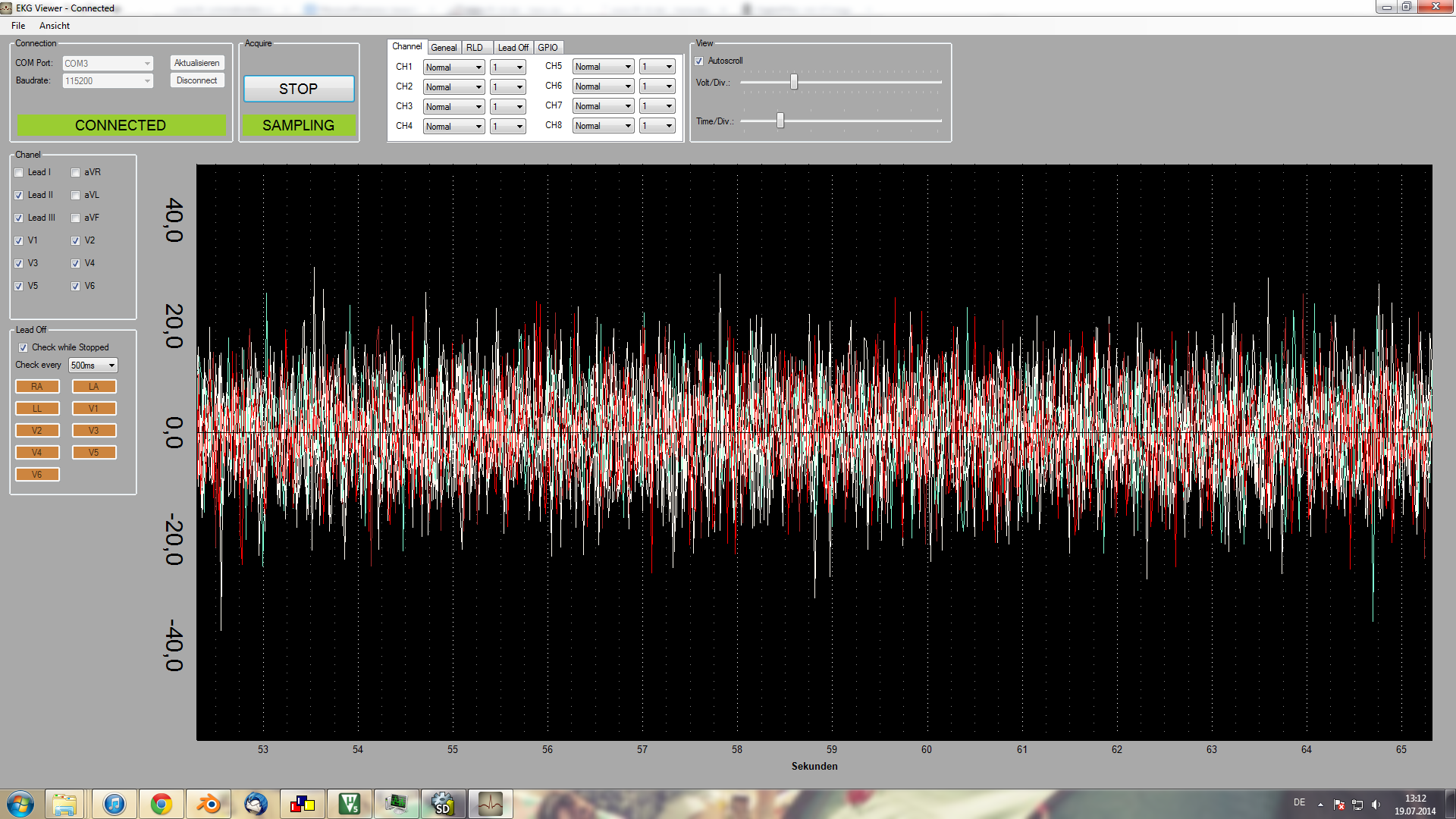Click the RA lead-off indicator
Screen dimensions: 1456x819
pyautogui.click(x=37, y=387)
